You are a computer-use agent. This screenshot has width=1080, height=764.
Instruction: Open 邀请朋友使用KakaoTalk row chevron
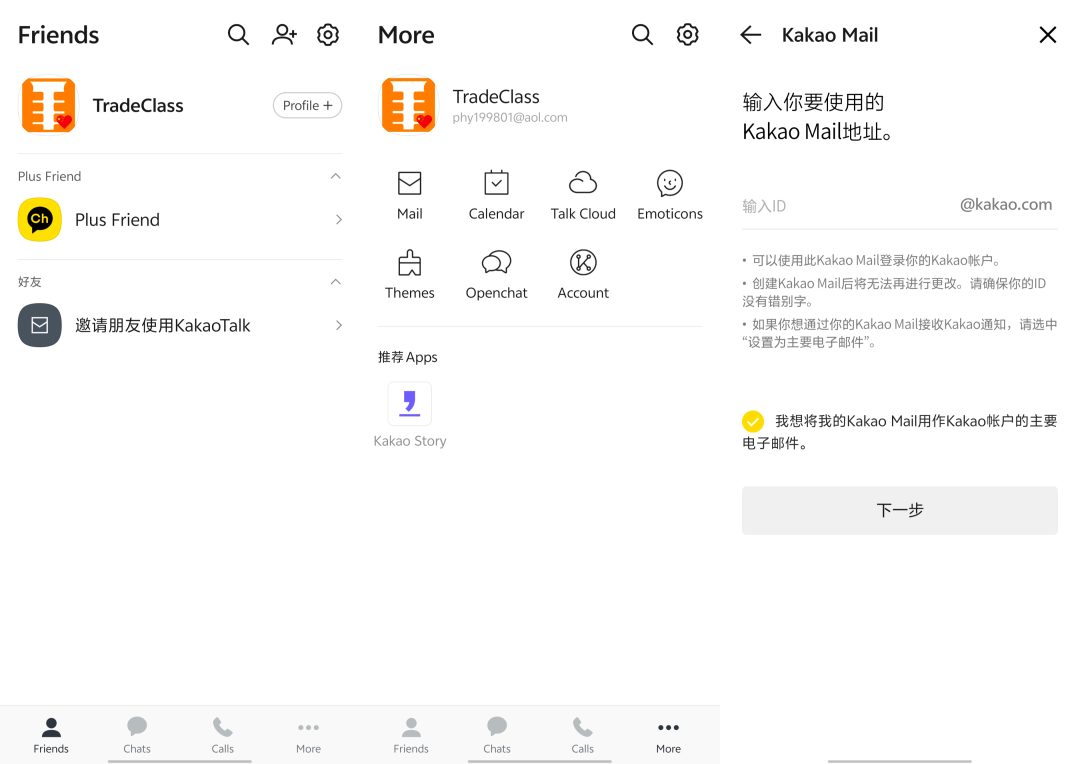(x=338, y=325)
